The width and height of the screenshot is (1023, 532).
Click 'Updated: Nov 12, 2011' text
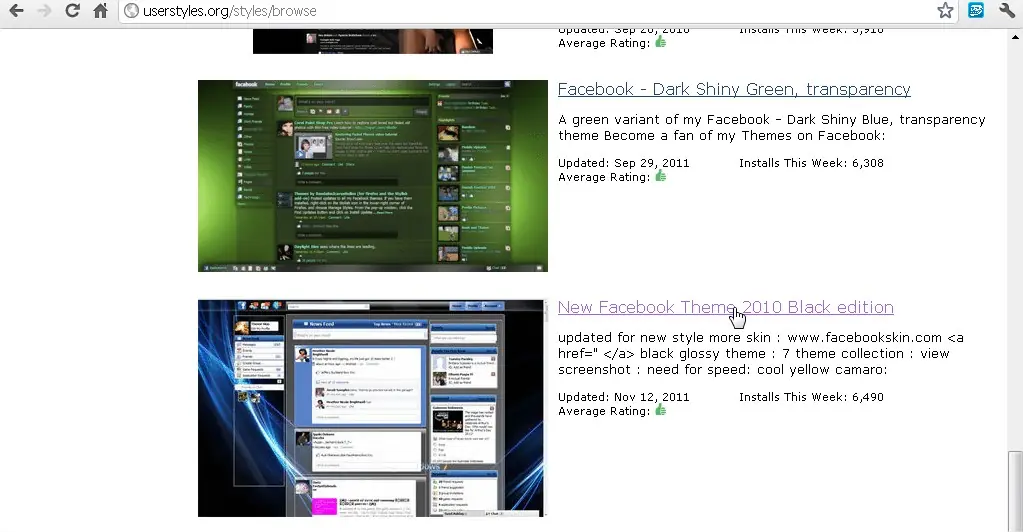point(624,397)
